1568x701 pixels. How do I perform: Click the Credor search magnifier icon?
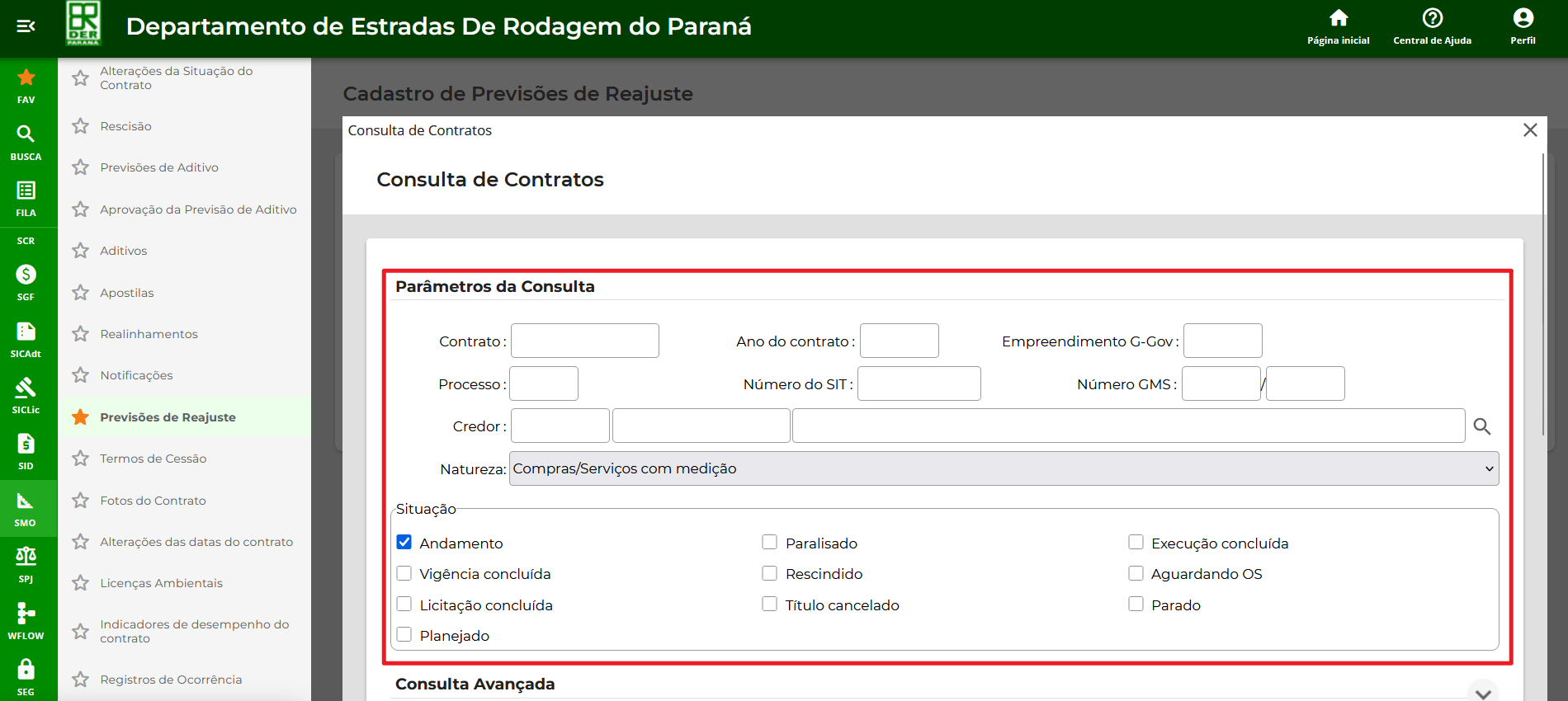pos(1482,426)
